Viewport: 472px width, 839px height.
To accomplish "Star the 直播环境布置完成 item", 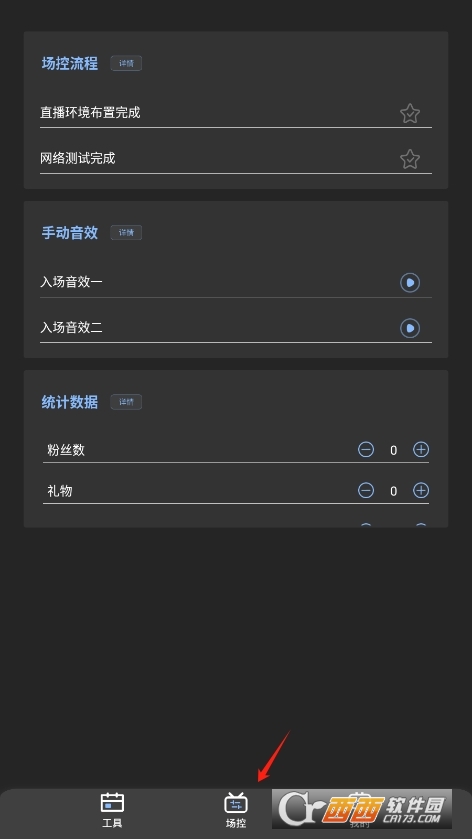I will [x=410, y=113].
